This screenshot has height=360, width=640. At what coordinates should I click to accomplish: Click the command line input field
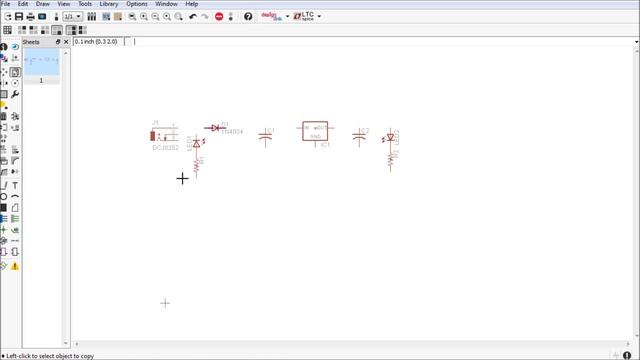pos(384,42)
